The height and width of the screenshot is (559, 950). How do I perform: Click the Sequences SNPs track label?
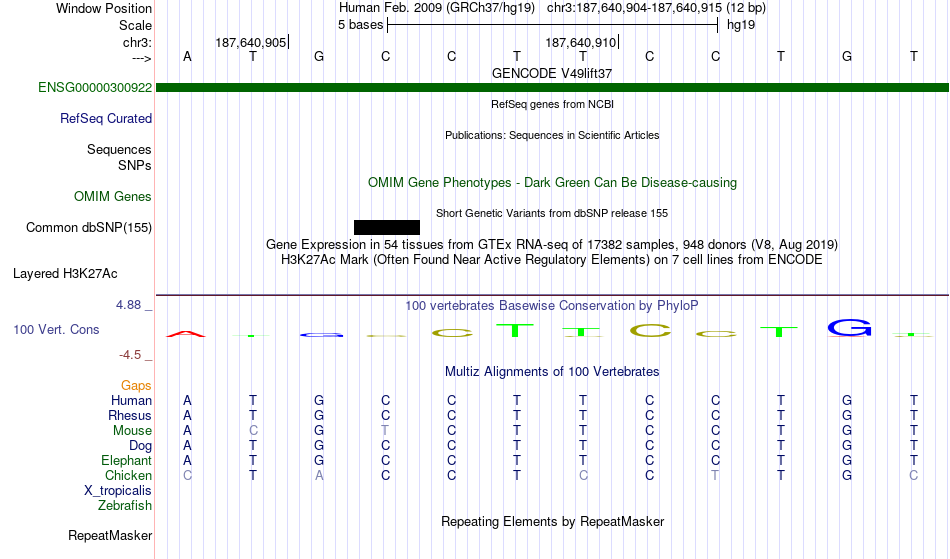coord(119,157)
